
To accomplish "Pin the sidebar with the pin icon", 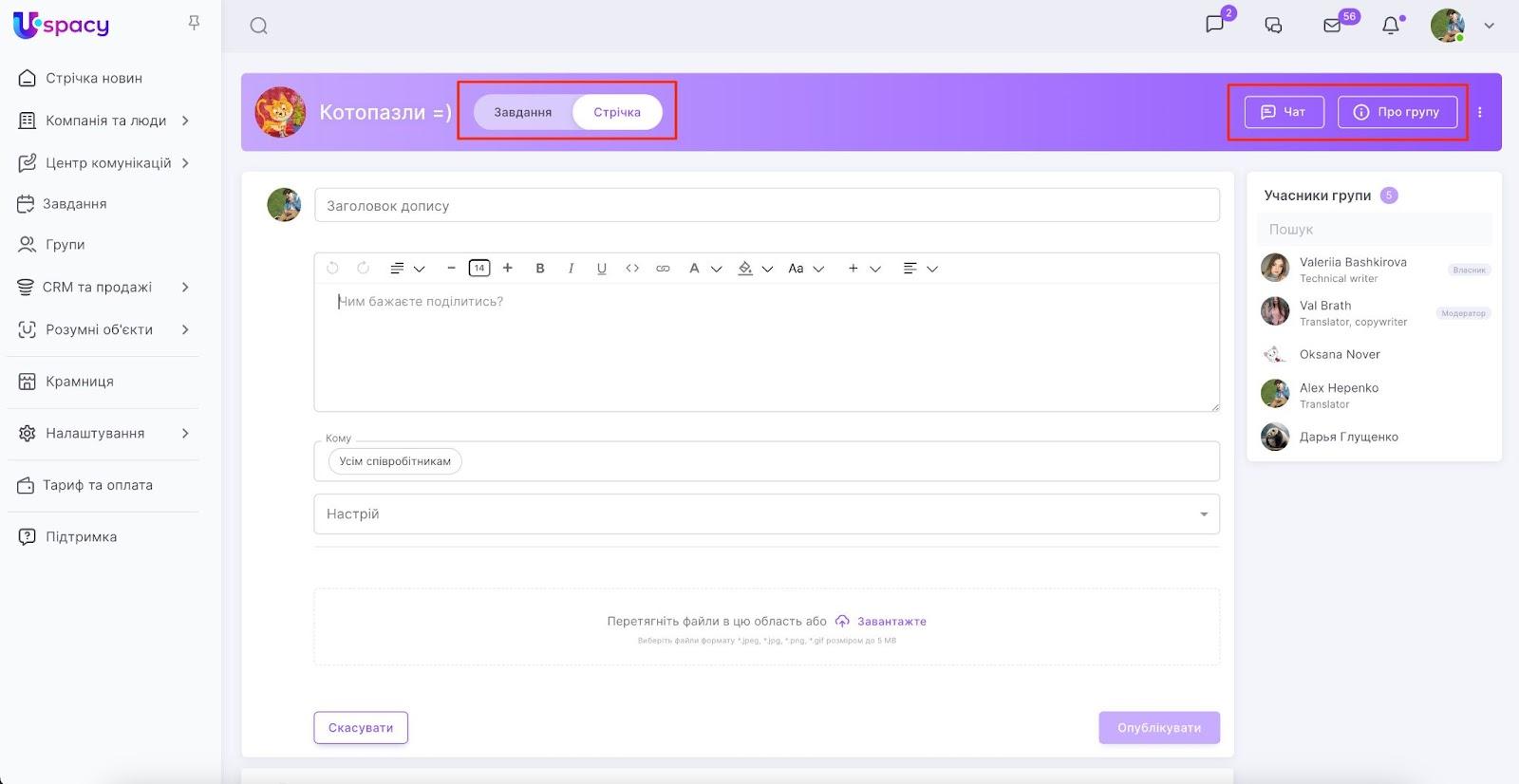I will [194, 23].
